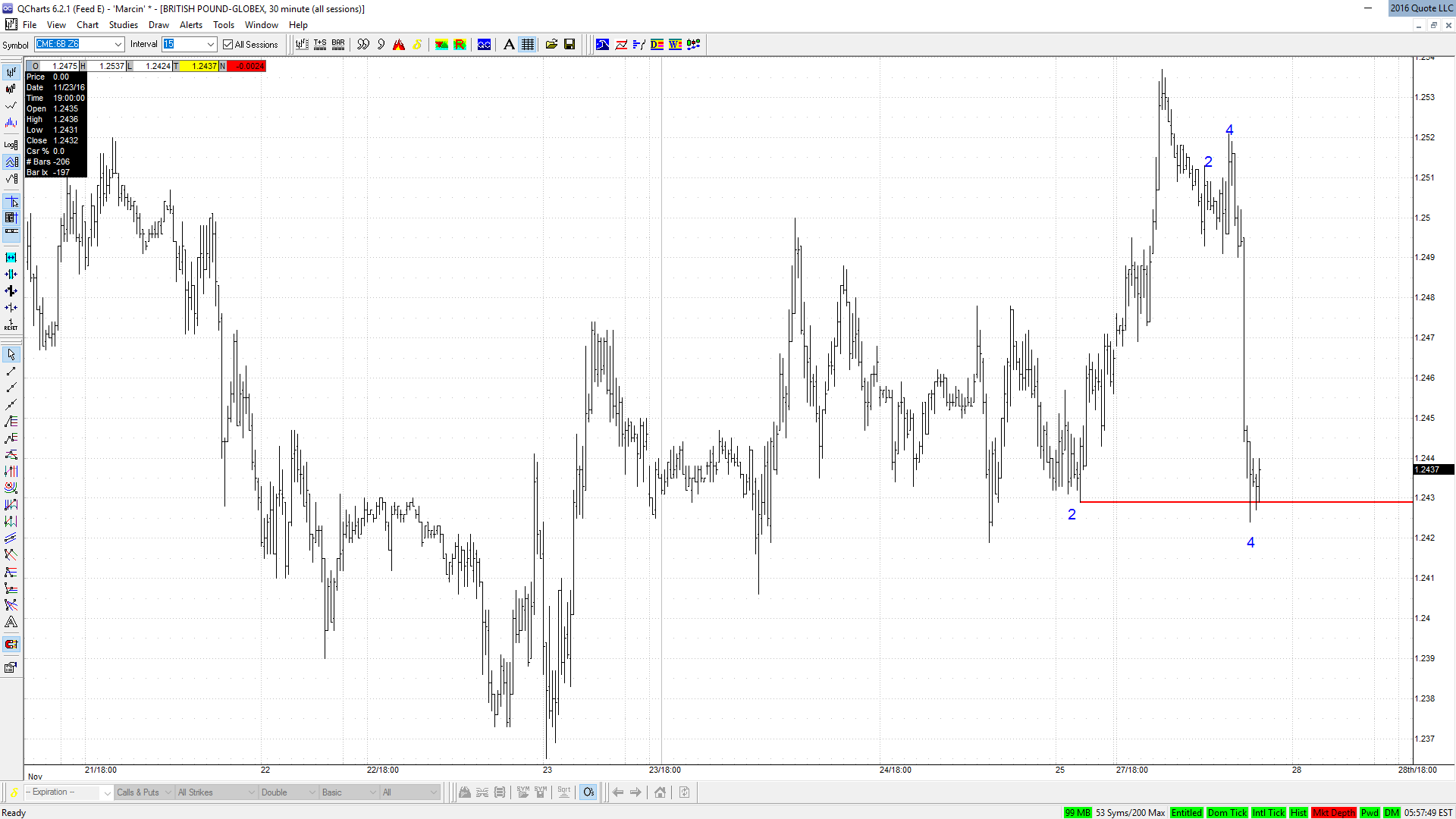Click the green Entitled status indicator
Image resolution: width=1456 pixels, height=819 pixels.
pyautogui.click(x=1186, y=812)
